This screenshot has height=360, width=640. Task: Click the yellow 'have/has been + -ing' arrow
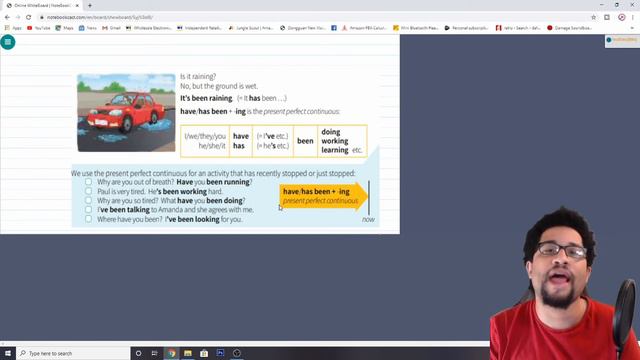pos(323,196)
